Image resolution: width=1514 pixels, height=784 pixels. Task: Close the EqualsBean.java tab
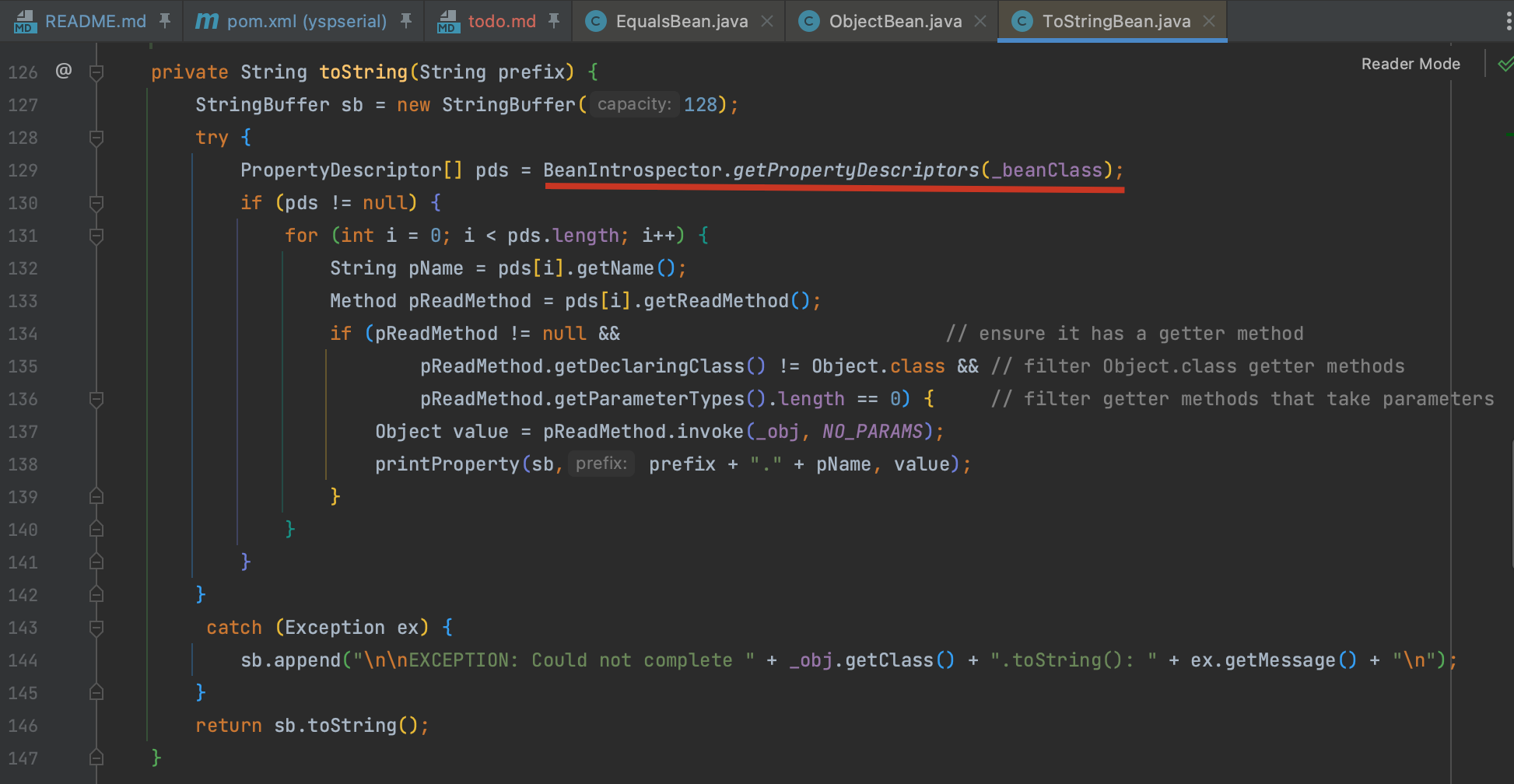coord(767,21)
